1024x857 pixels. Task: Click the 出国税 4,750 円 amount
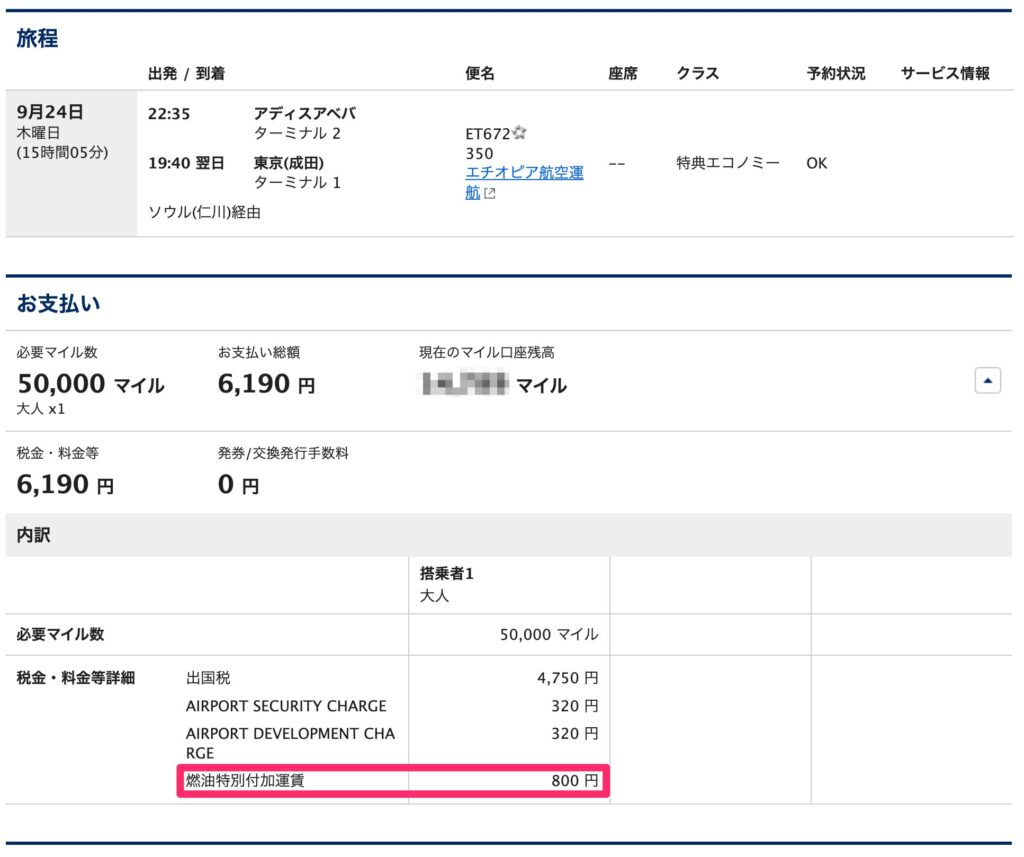[568, 678]
